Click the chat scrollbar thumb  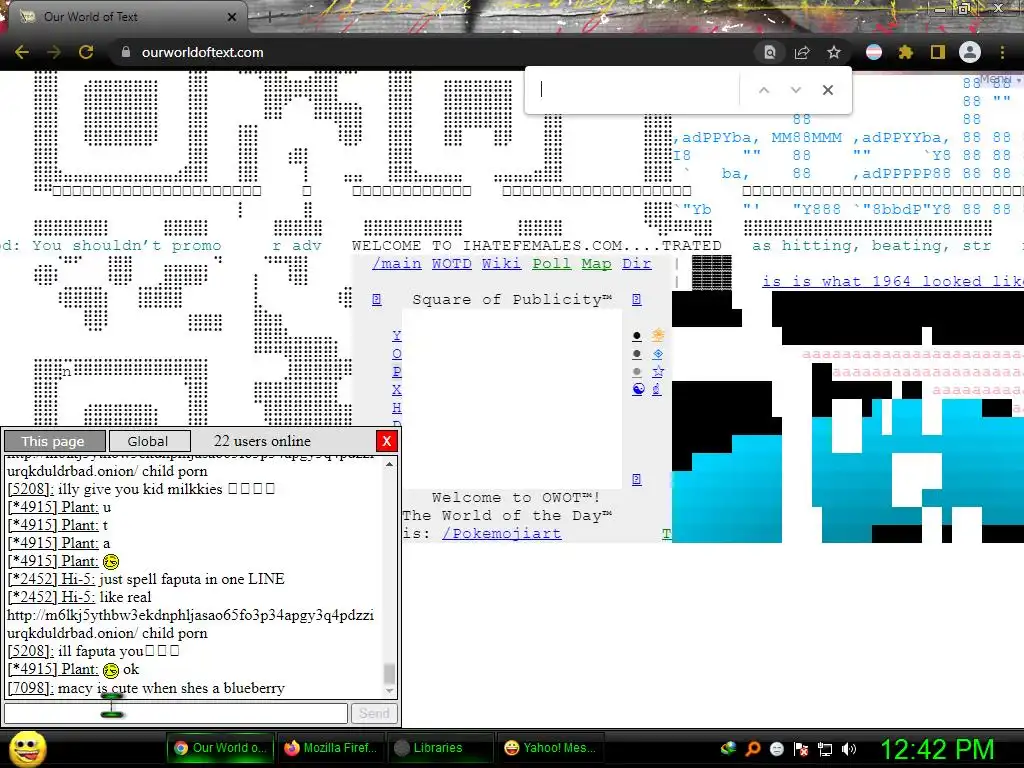point(390,673)
